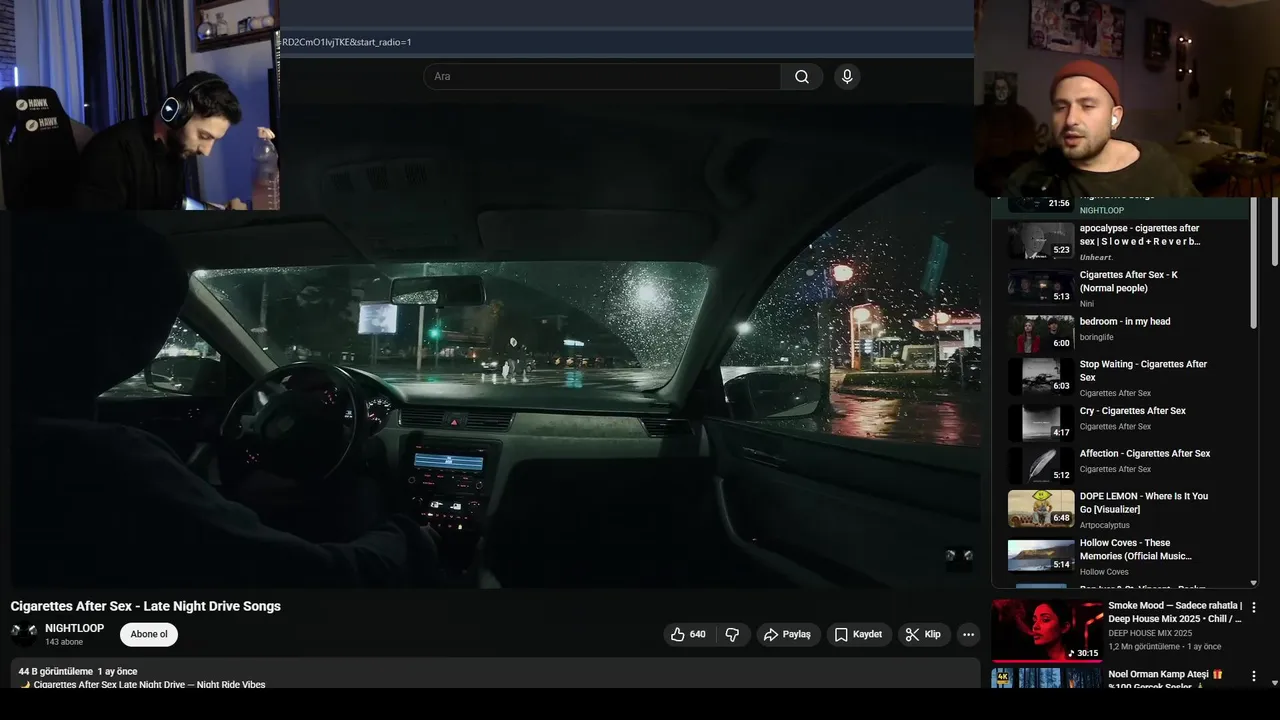
Task: Open the Paylaş share dialog
Action: click(x=787, y=634)
